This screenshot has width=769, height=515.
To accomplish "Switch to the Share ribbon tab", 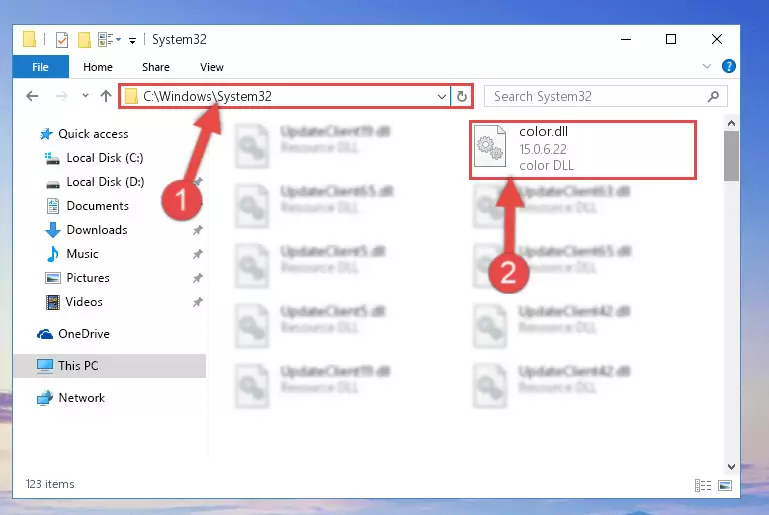I will pos(156,67).
